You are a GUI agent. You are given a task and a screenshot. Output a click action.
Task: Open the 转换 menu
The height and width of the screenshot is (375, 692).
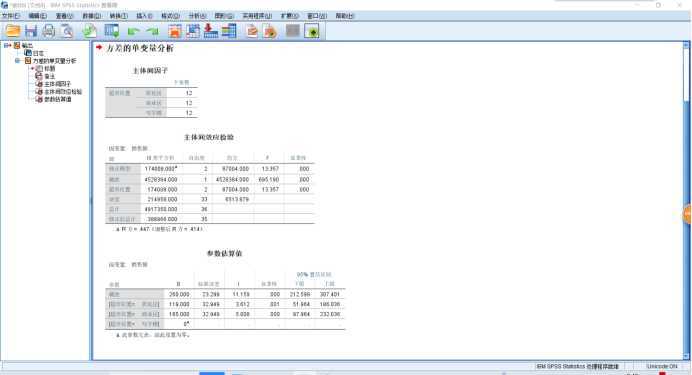[x=118, y=16]
